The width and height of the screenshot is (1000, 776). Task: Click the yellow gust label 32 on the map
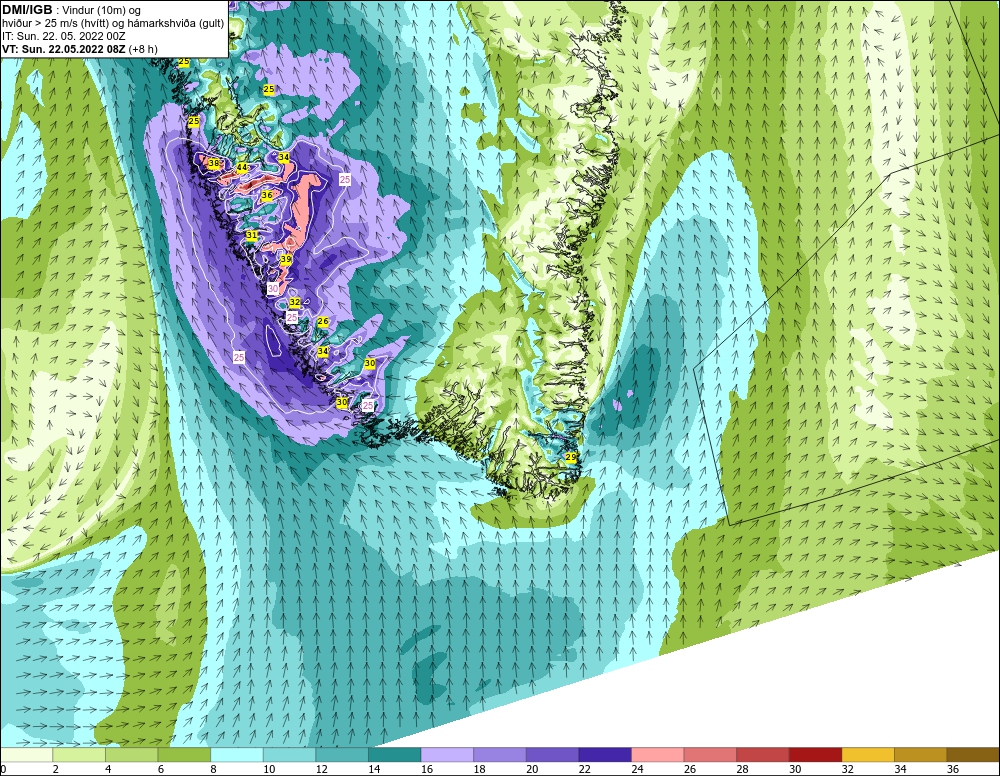(x=295, y=302)
